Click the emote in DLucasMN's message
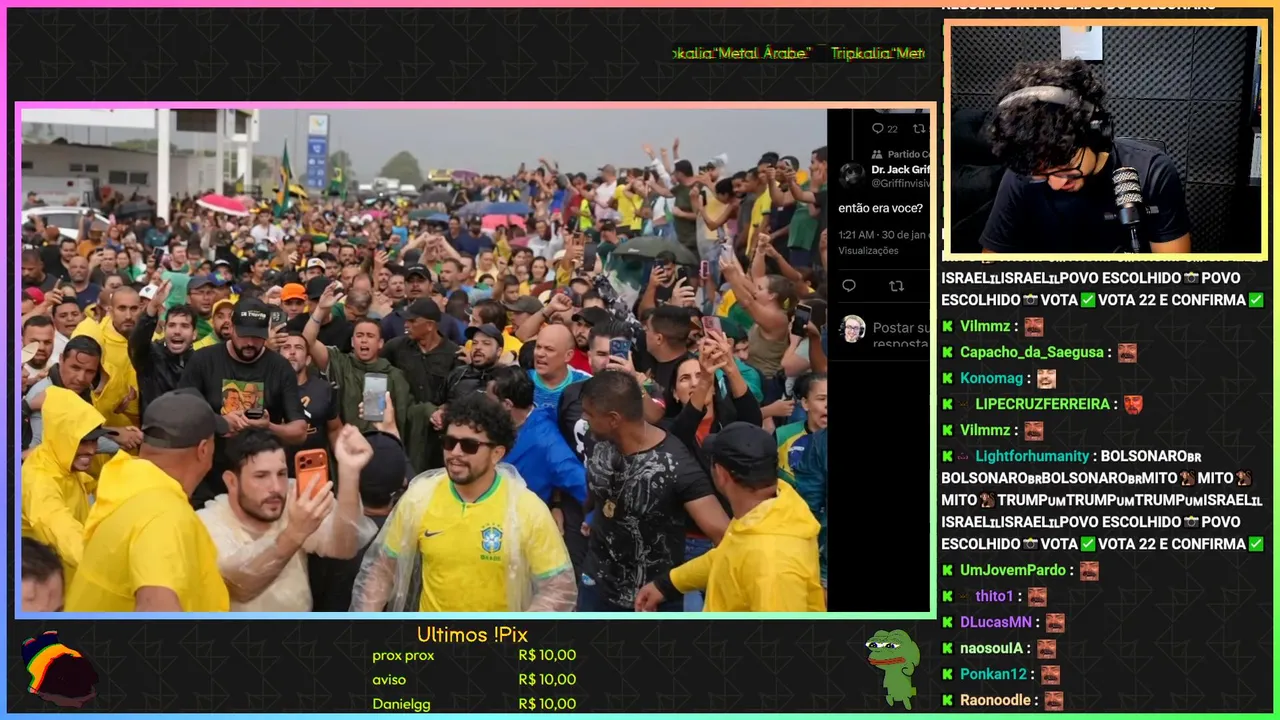 (1055, 622)
